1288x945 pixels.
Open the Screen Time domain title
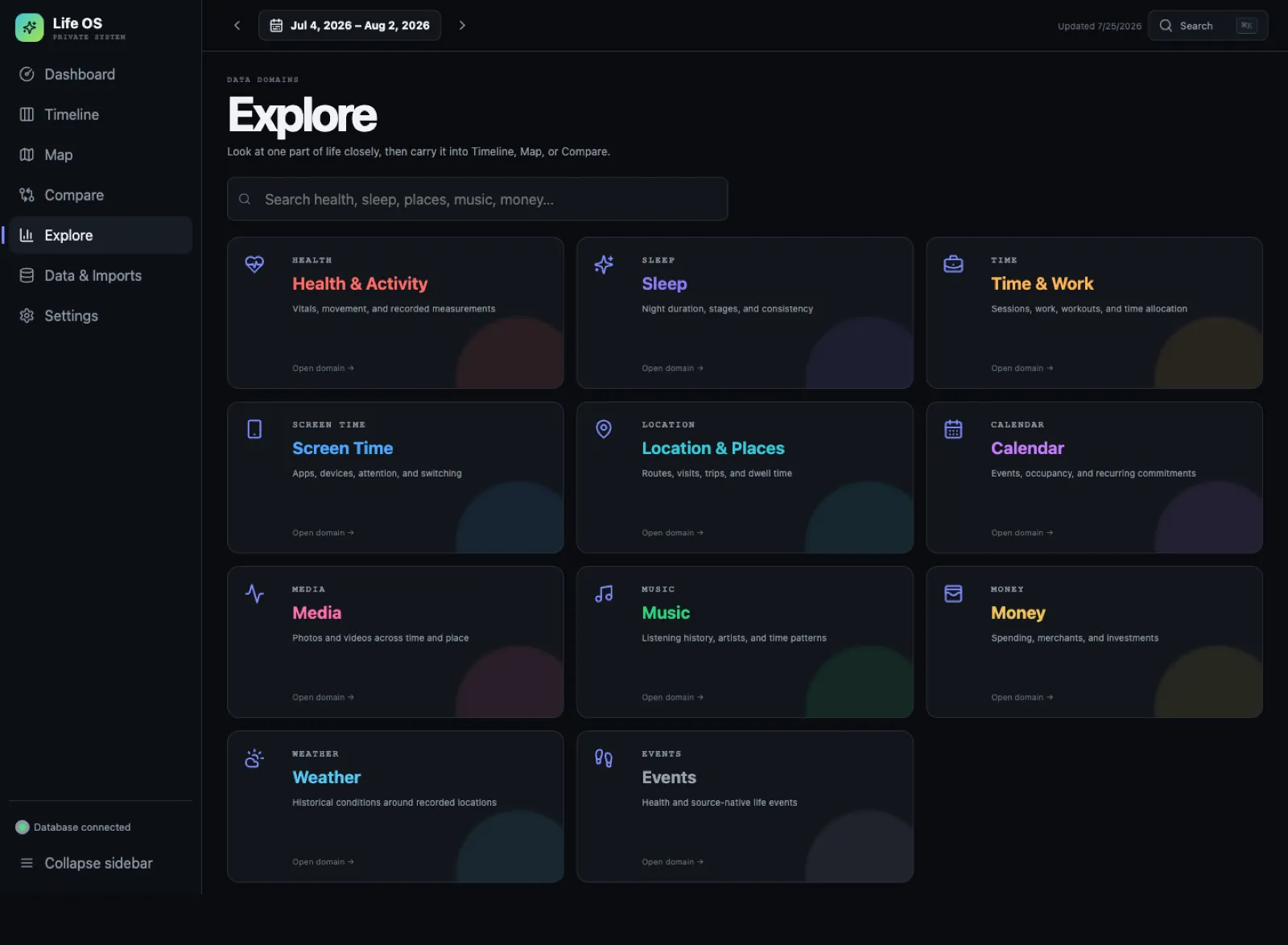click(343, 448)
